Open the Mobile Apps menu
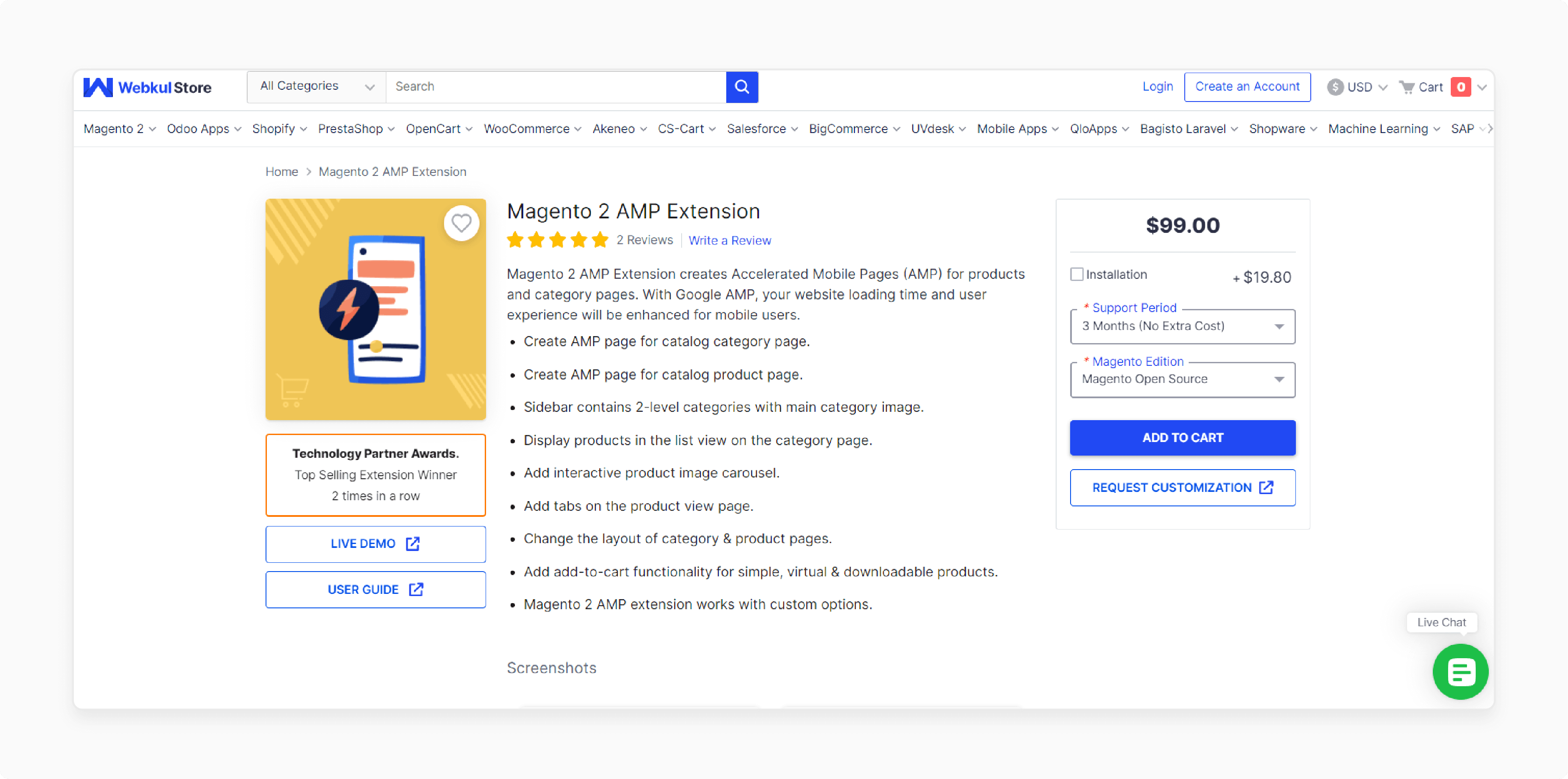The image size is (1568, 779). 1018,129
